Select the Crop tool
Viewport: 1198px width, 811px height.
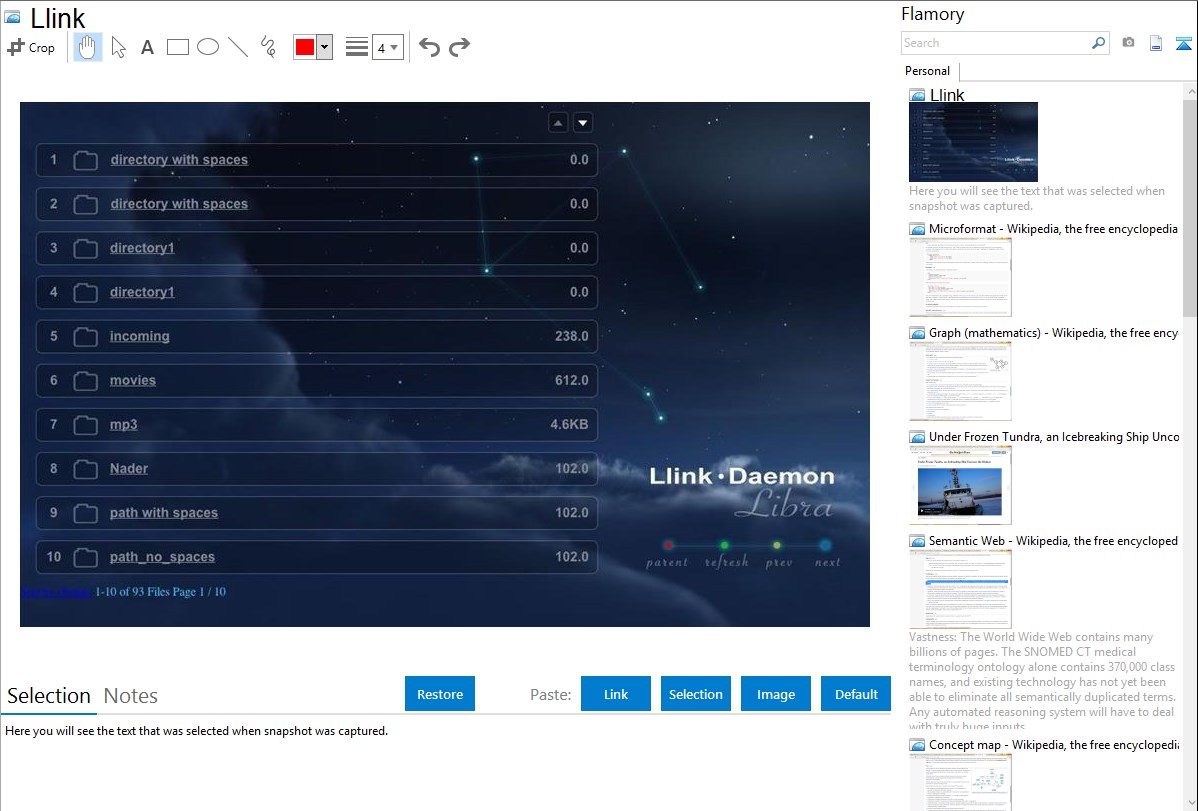pos(31,47)
